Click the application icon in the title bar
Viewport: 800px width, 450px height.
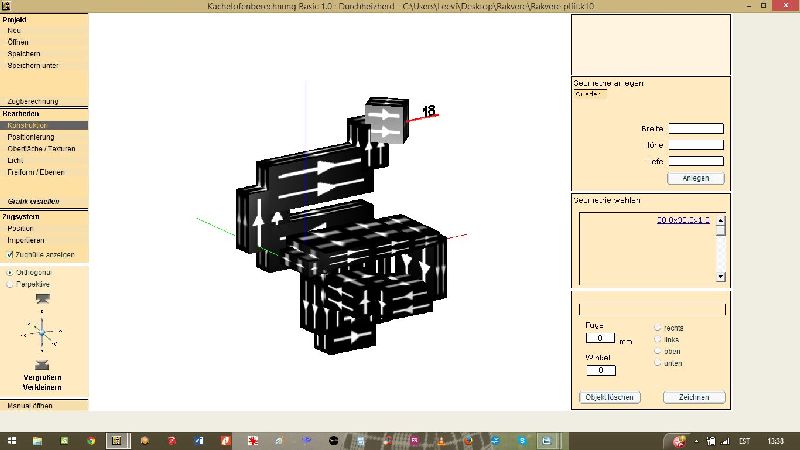click(6, 7)
